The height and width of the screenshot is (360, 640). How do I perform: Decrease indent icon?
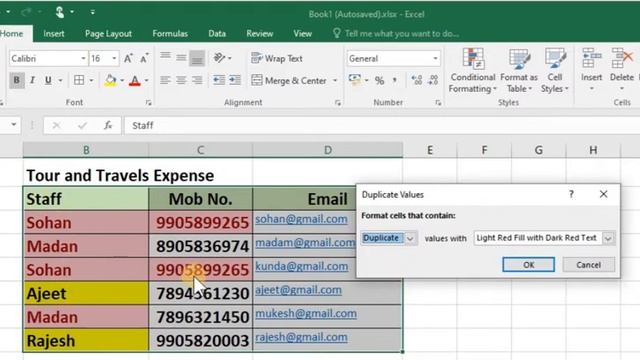click(x=219, y=80)
